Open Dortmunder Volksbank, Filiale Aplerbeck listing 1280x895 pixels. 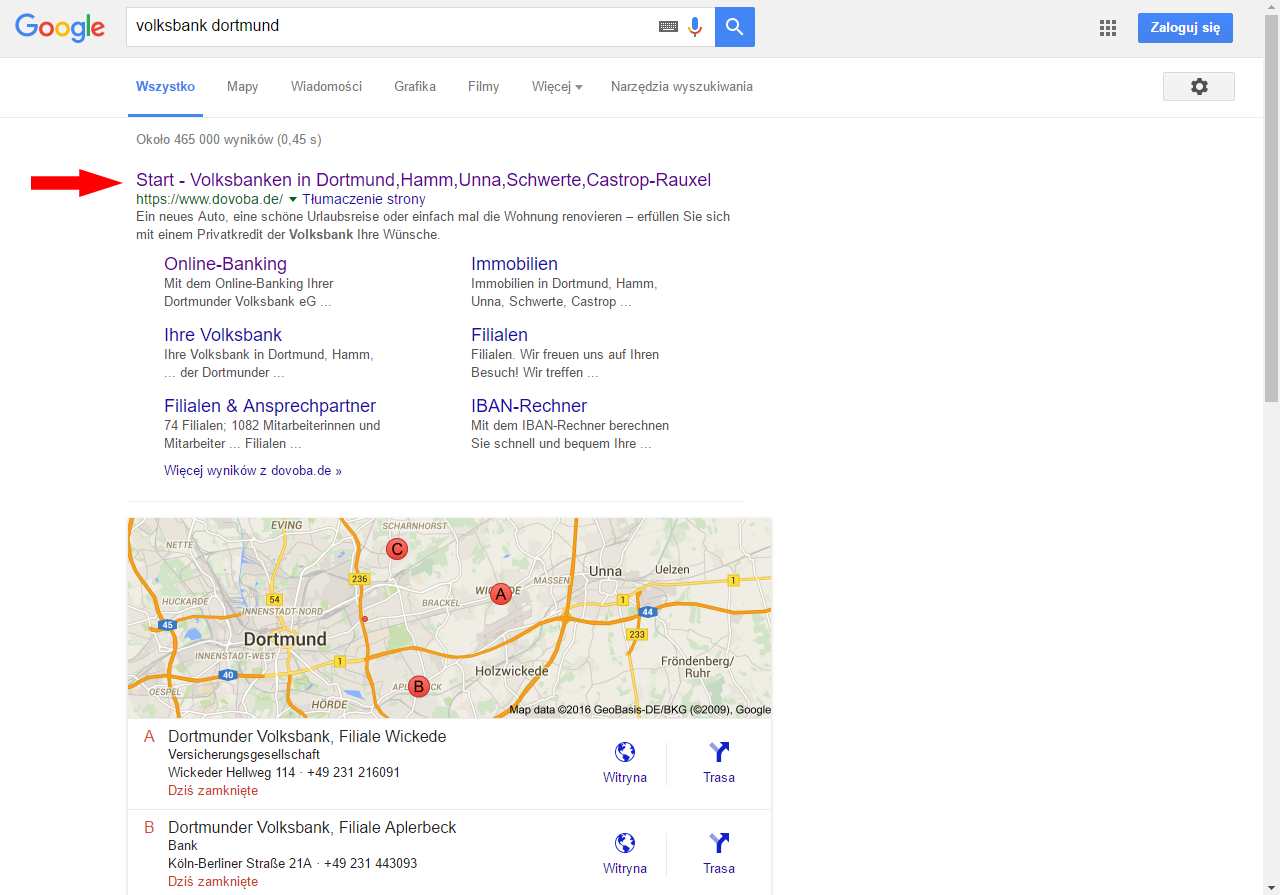click(x=312, y=828)
